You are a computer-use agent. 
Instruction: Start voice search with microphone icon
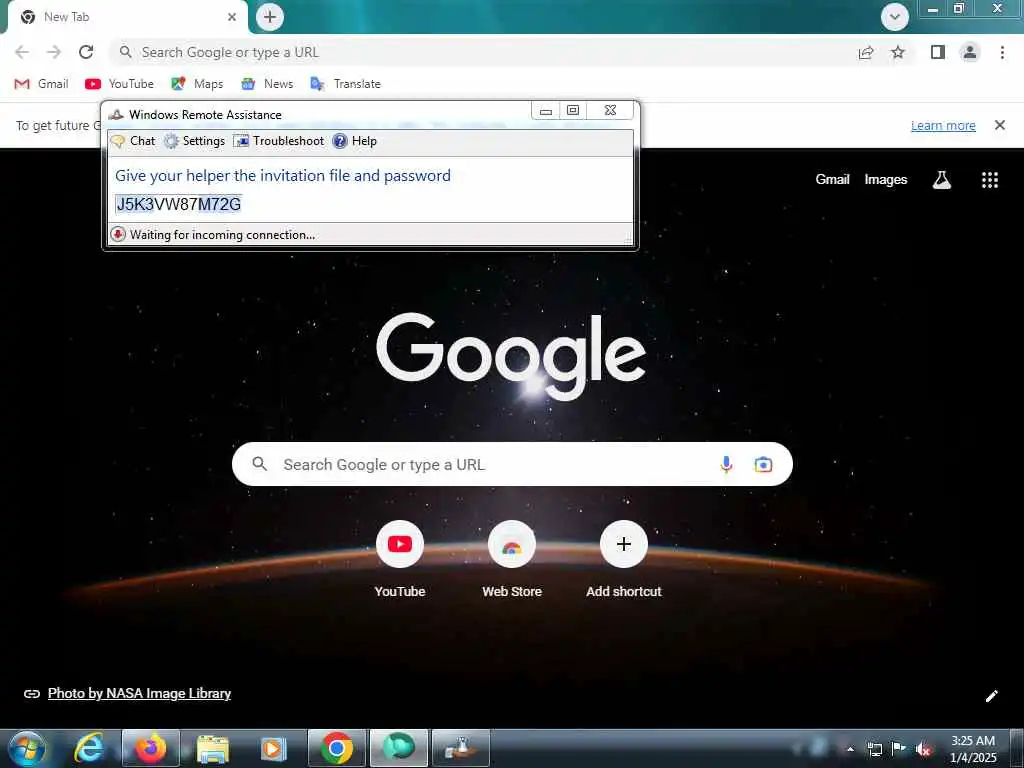726,464
